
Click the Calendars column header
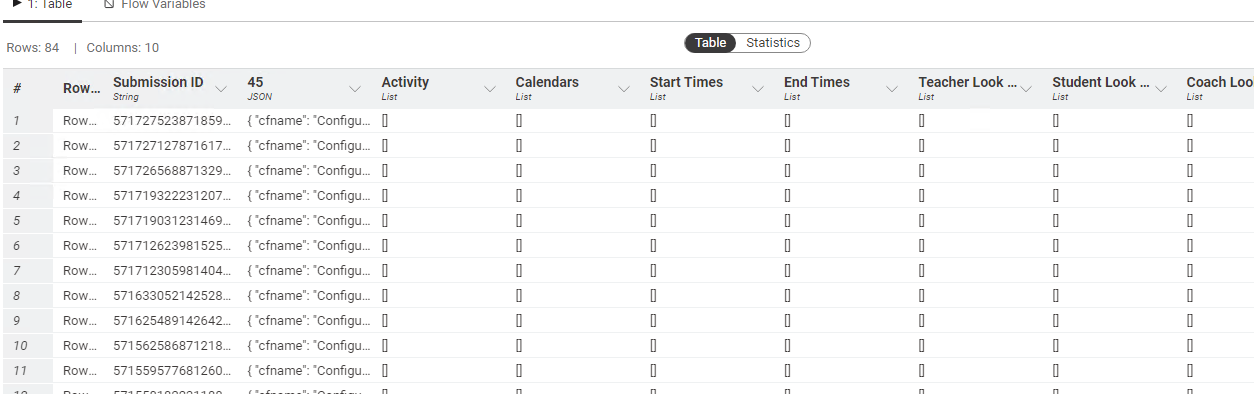click(547, 82)
